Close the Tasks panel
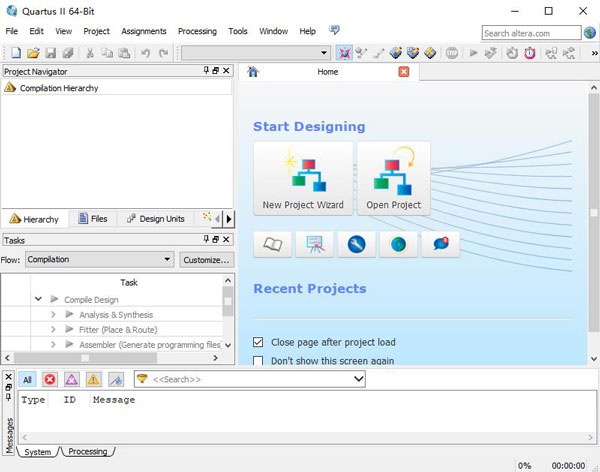This screenshot has width=600, height=472. click(x=226, y=239)
